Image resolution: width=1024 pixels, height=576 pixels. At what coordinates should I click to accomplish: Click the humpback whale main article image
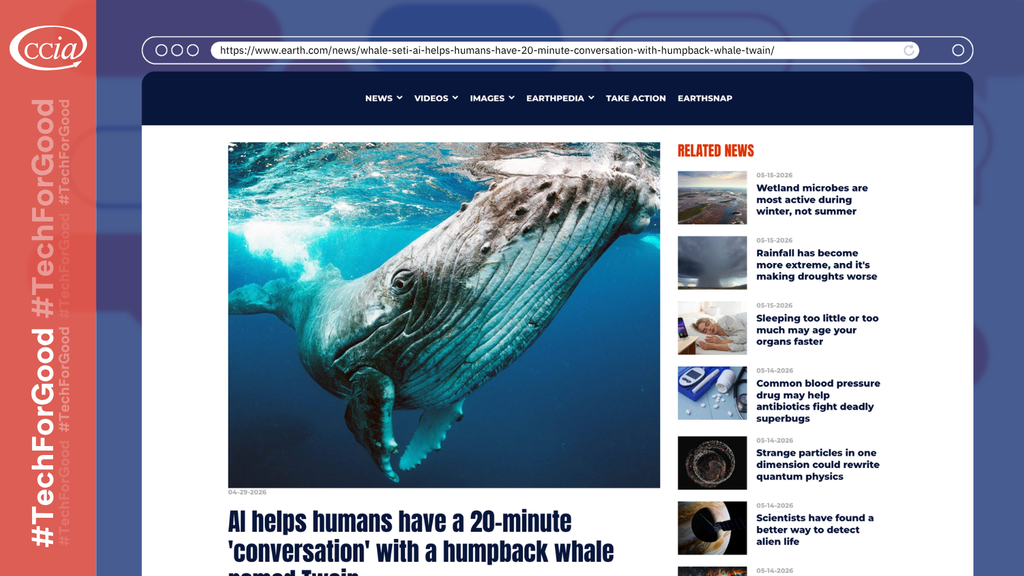[443, 315]
